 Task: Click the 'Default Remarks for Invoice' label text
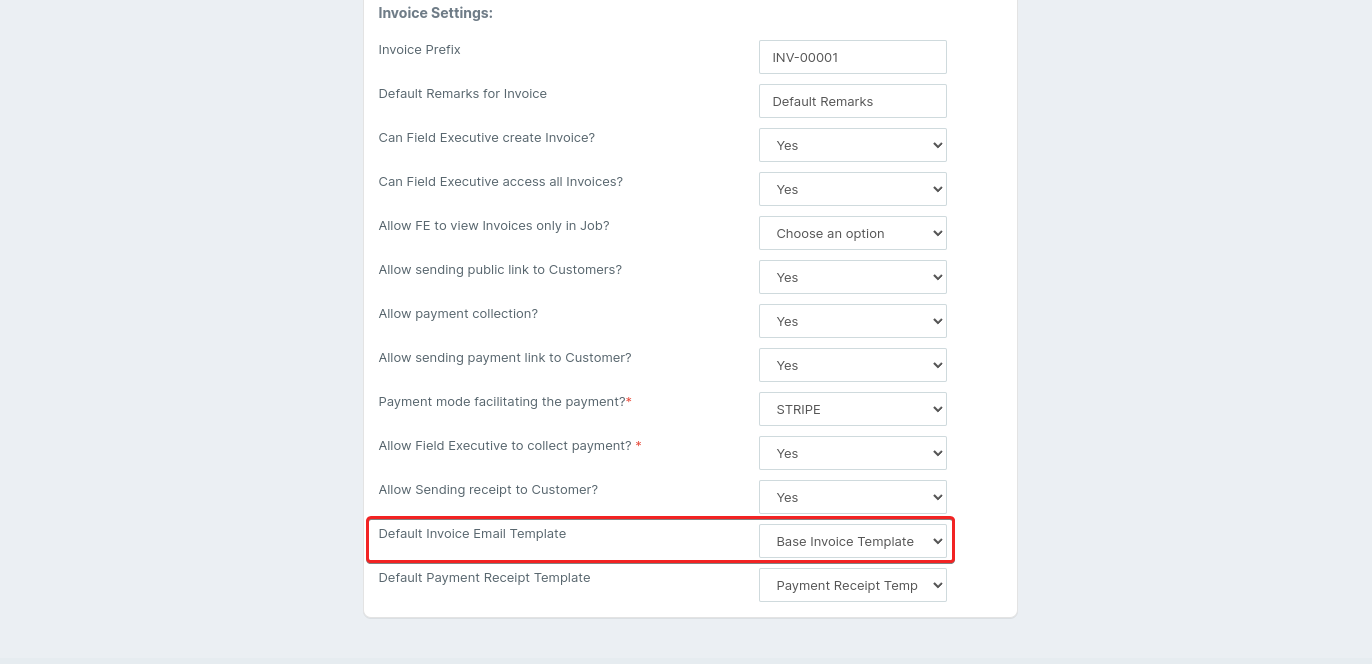(462, 94)
